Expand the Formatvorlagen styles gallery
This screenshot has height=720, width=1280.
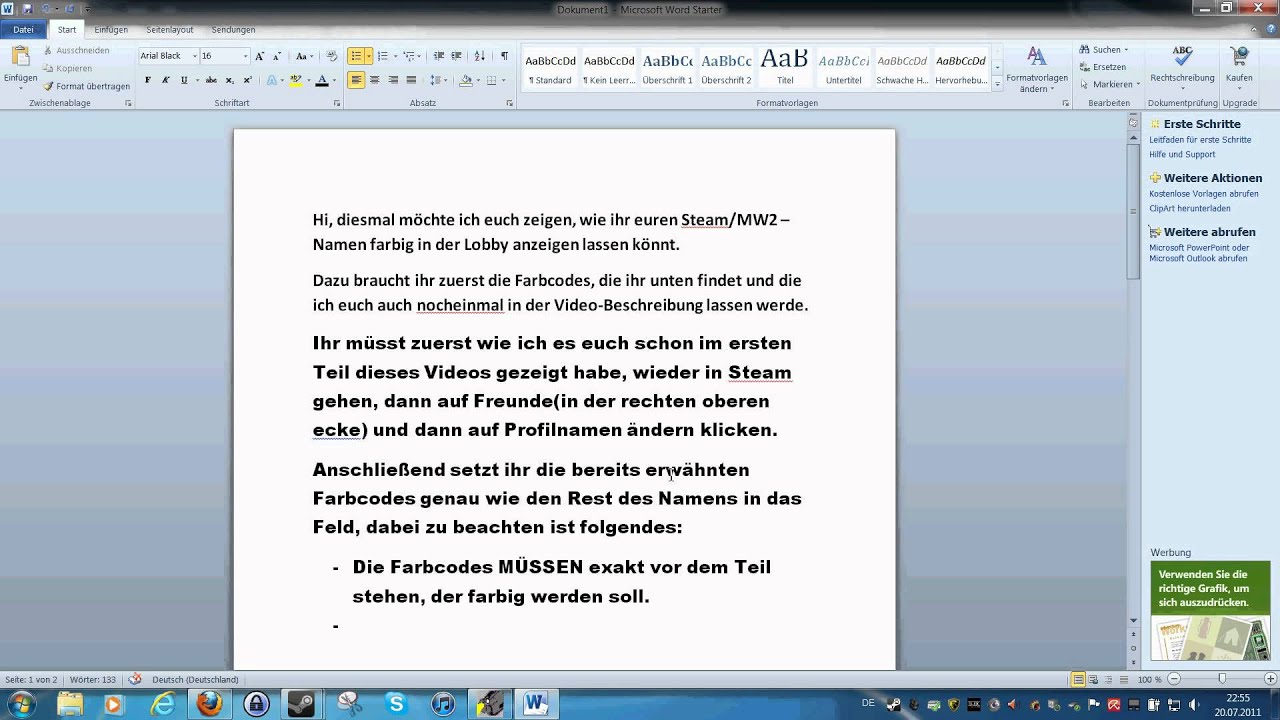(x=997, y=85)
